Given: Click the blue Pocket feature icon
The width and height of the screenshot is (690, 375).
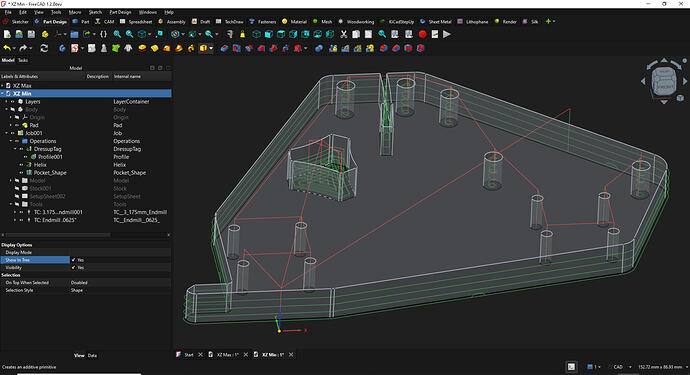Looking at the screenshot, I should 224,48.
